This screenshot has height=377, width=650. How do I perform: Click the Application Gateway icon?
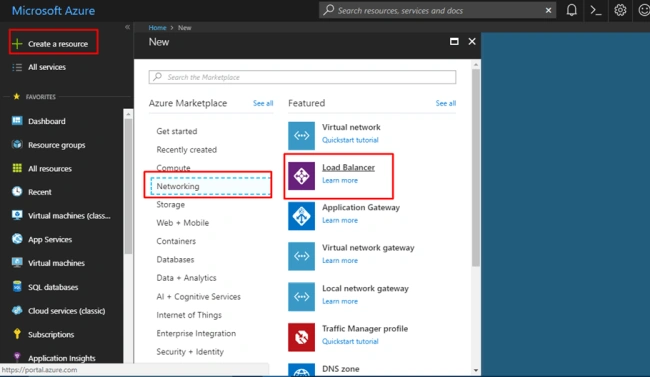coord(301,216)
